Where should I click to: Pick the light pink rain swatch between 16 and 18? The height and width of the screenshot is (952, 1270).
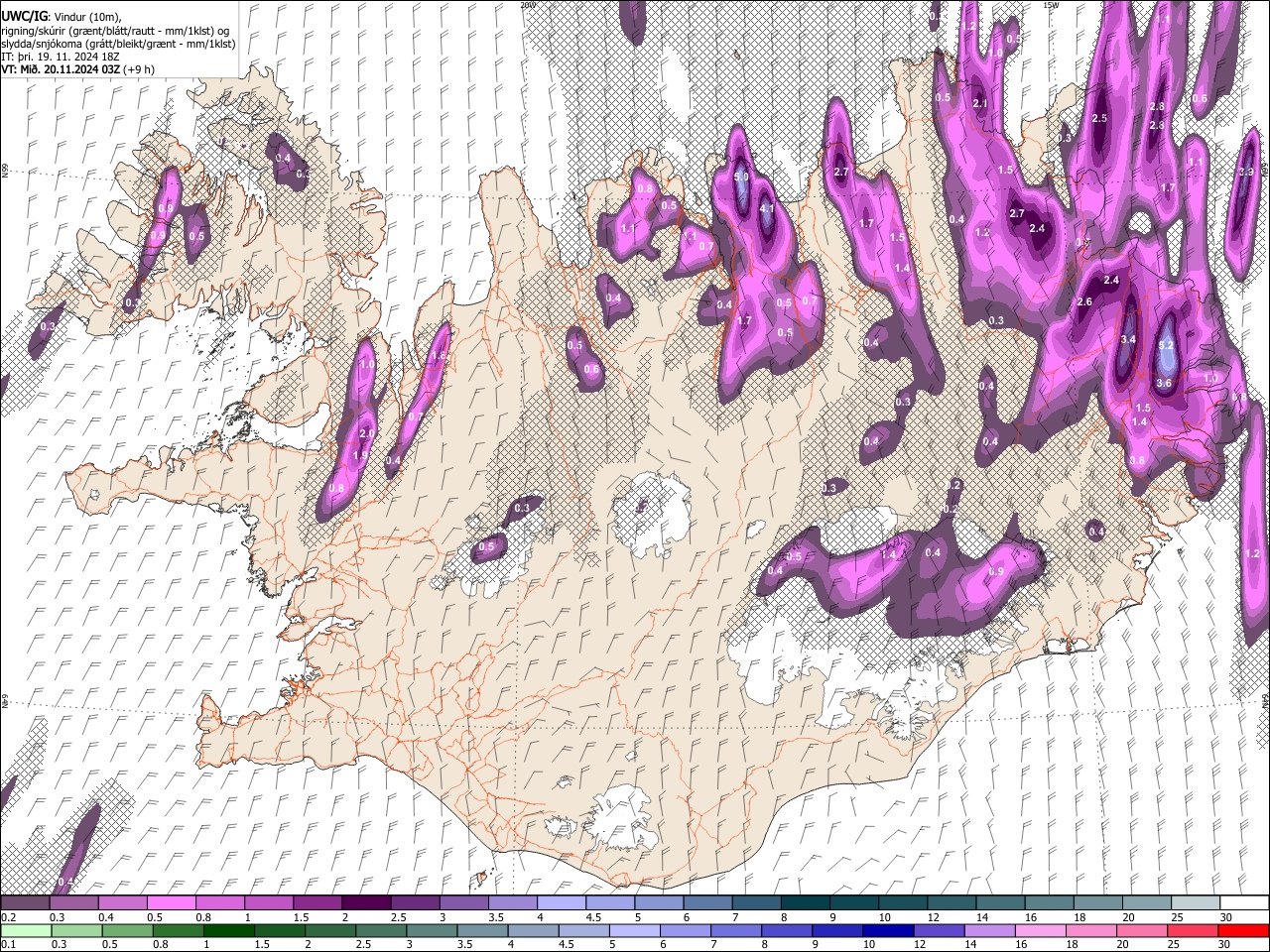(1039, 931)
